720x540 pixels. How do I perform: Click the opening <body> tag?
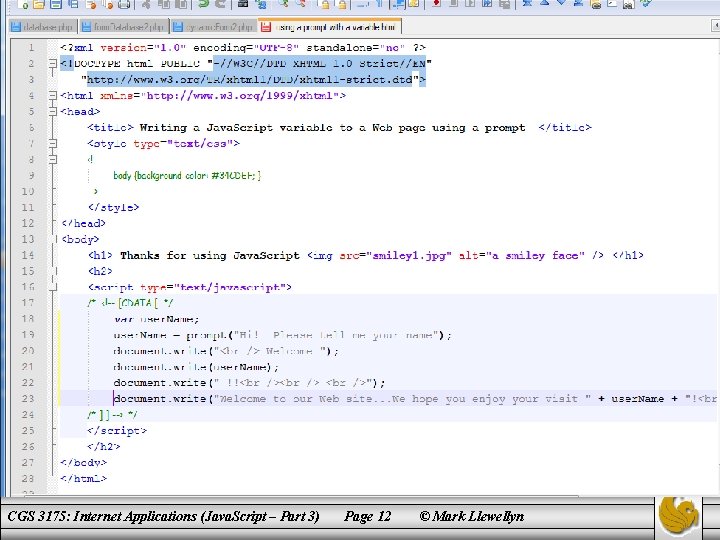coord(80,239)
